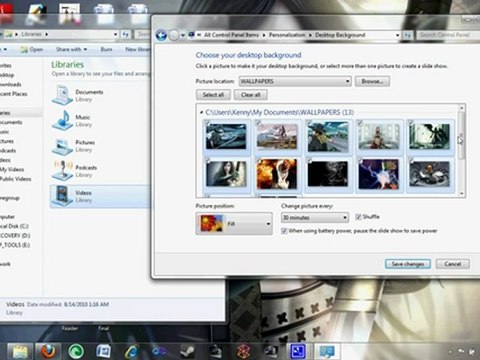Screen dimensions: 480x360
Task: Uncheck the first wallpaper's checkbox in top row
Action: 207,123
